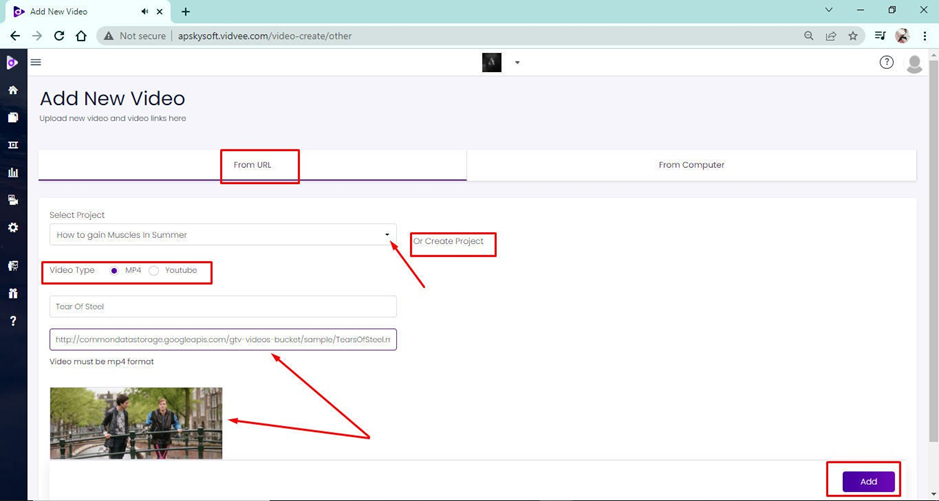Click the Add New Video heading
The width and height of the screenshot is (939, 501).
[x=112, y=98]
